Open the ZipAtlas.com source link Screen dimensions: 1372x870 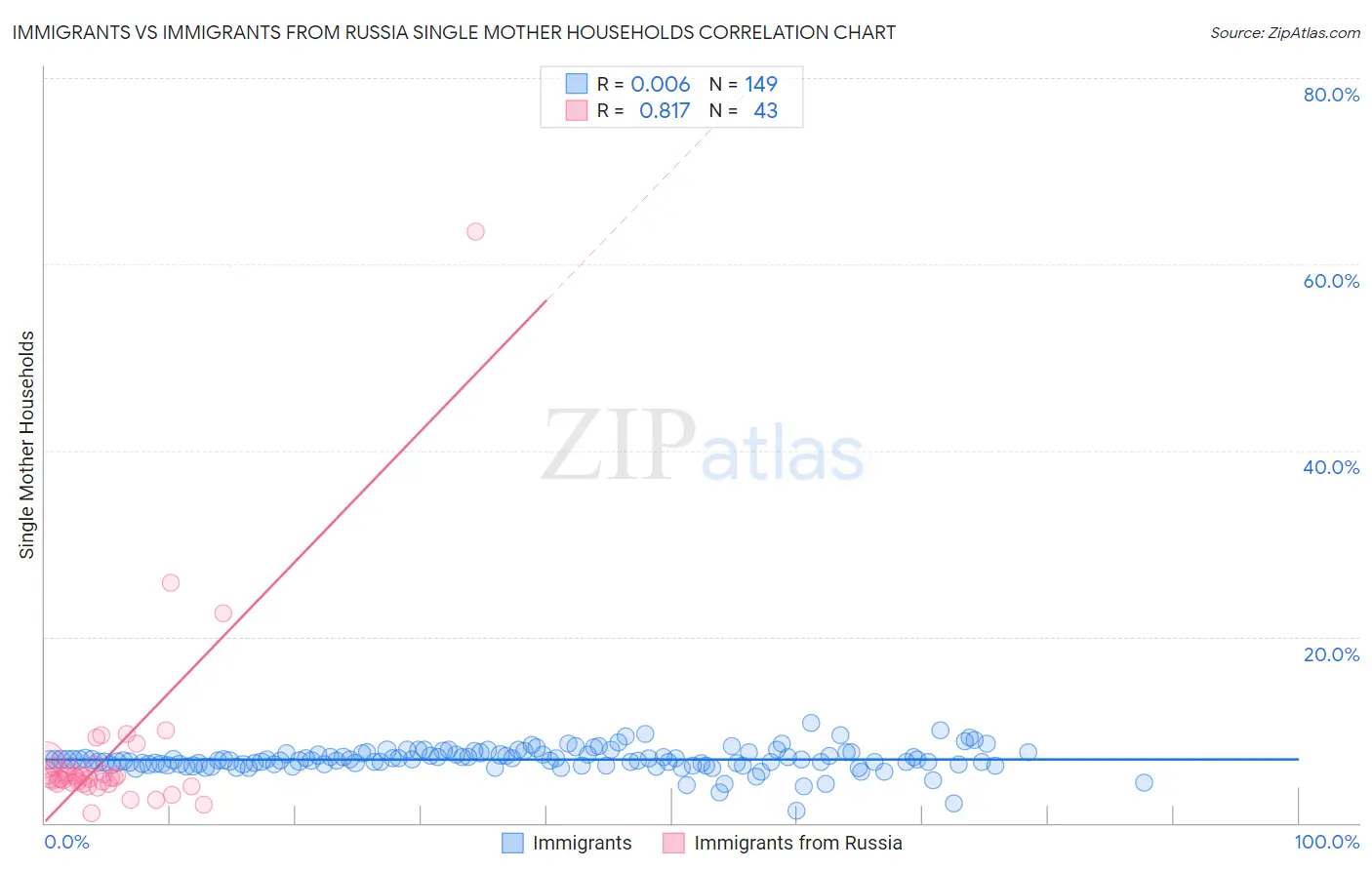(1285, 32)
